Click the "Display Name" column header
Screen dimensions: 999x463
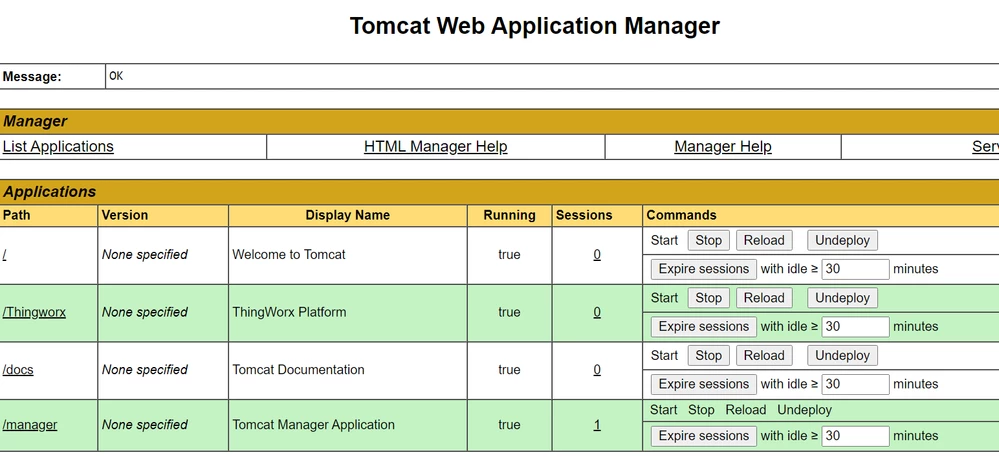pyautogui.click(x=347, y=215)
